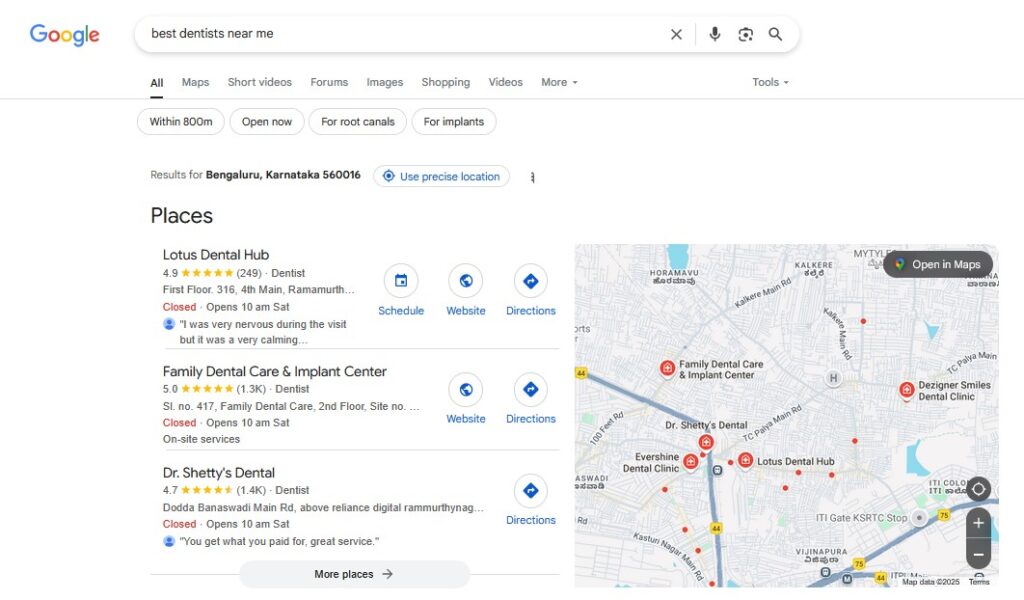Click Terms link on the map
The width and height of the screenshot is (1024, 600).
pyautogui.click(x=979, y=582)
